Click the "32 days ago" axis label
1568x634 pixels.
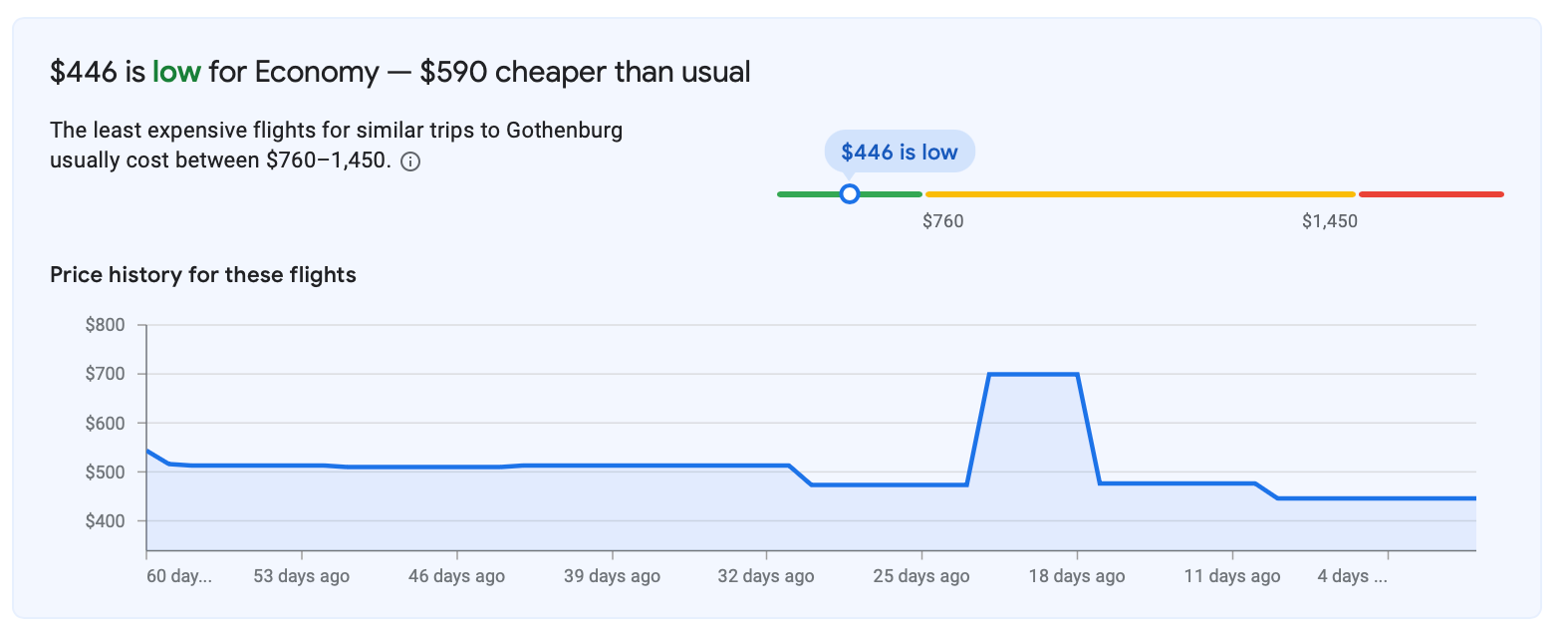click(x=766, y=576)
